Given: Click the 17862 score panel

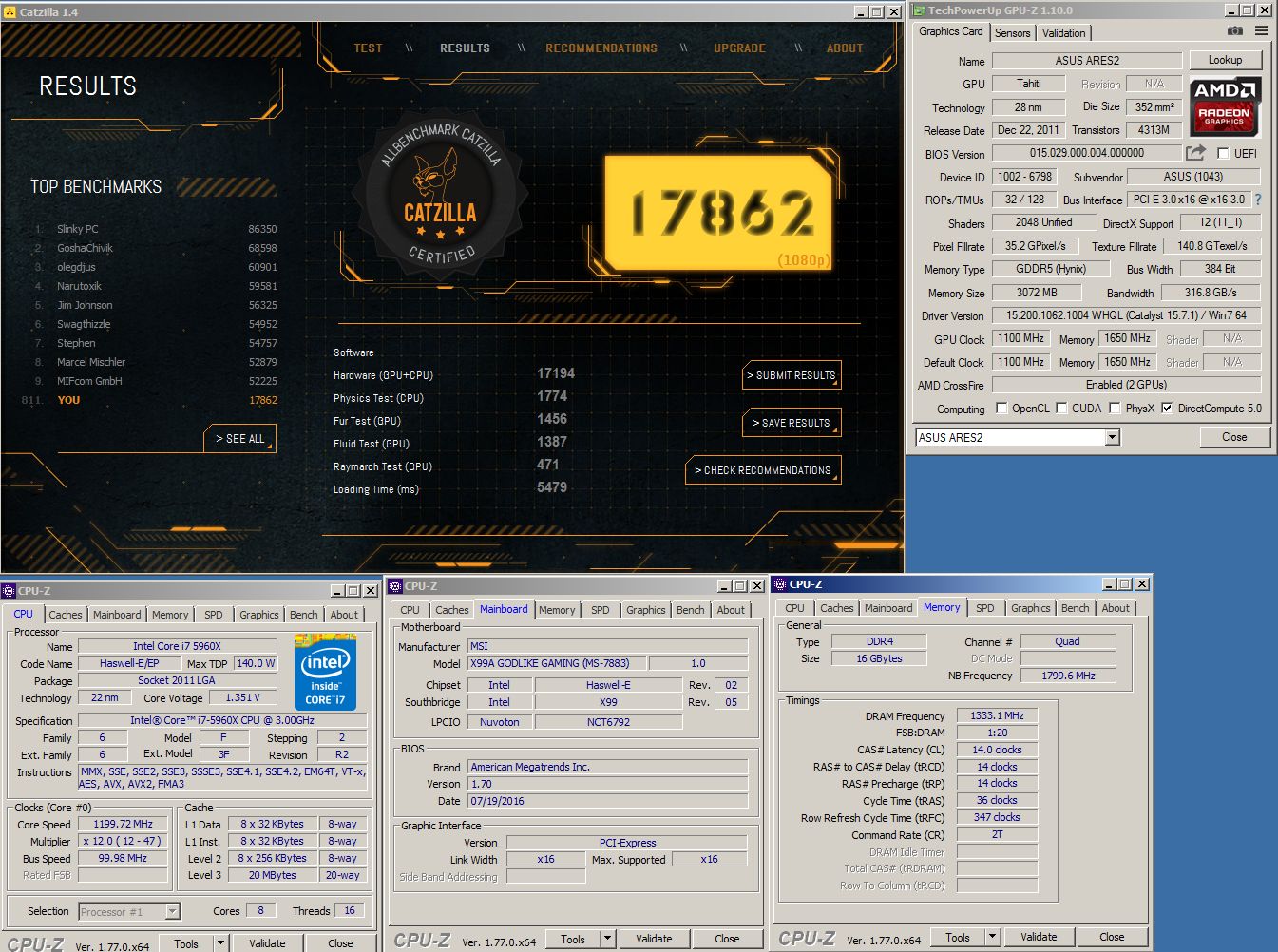Looking at the screenshot, I should pos(719,214).
